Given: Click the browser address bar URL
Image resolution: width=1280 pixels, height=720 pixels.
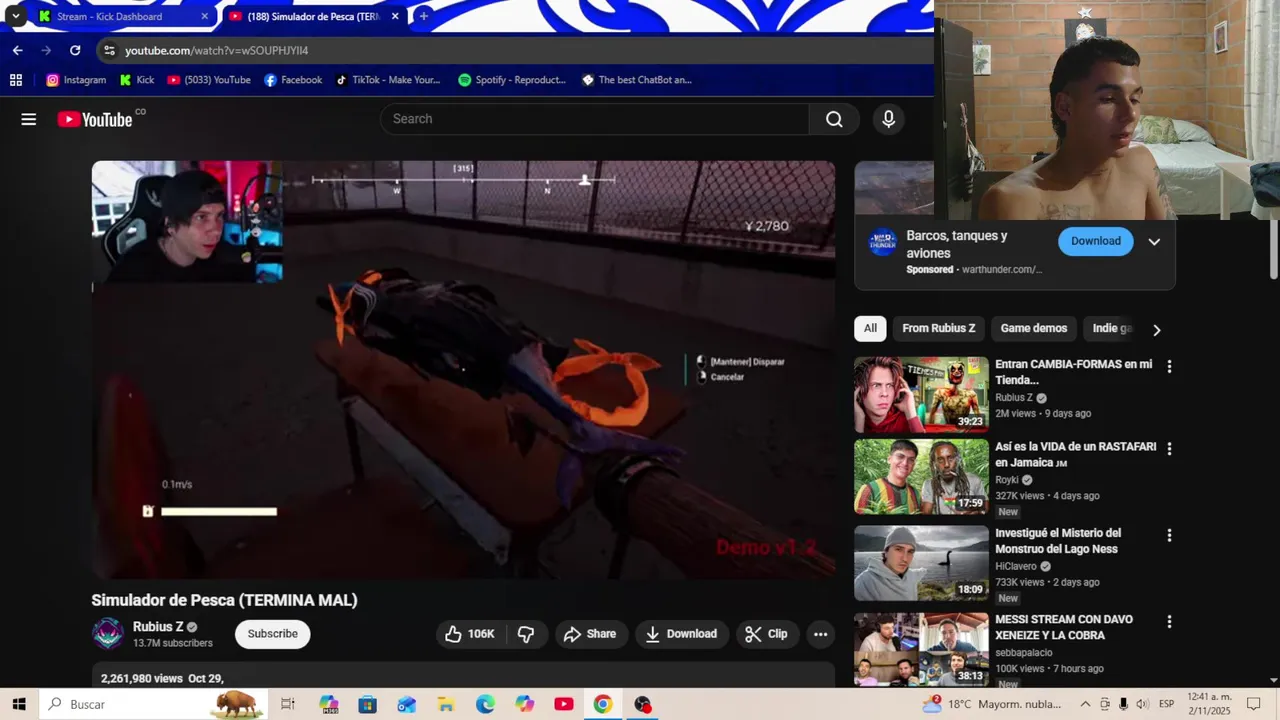Looking at the screenshot, I should pyautogui.click(x=217, y=50).
